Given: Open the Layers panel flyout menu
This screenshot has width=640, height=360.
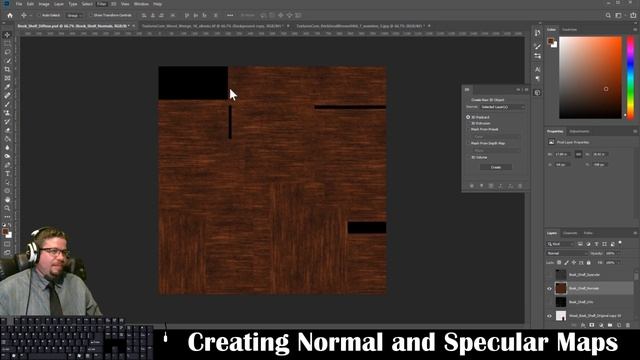Looking at the screenshot, I should click(x=635, y=233).
